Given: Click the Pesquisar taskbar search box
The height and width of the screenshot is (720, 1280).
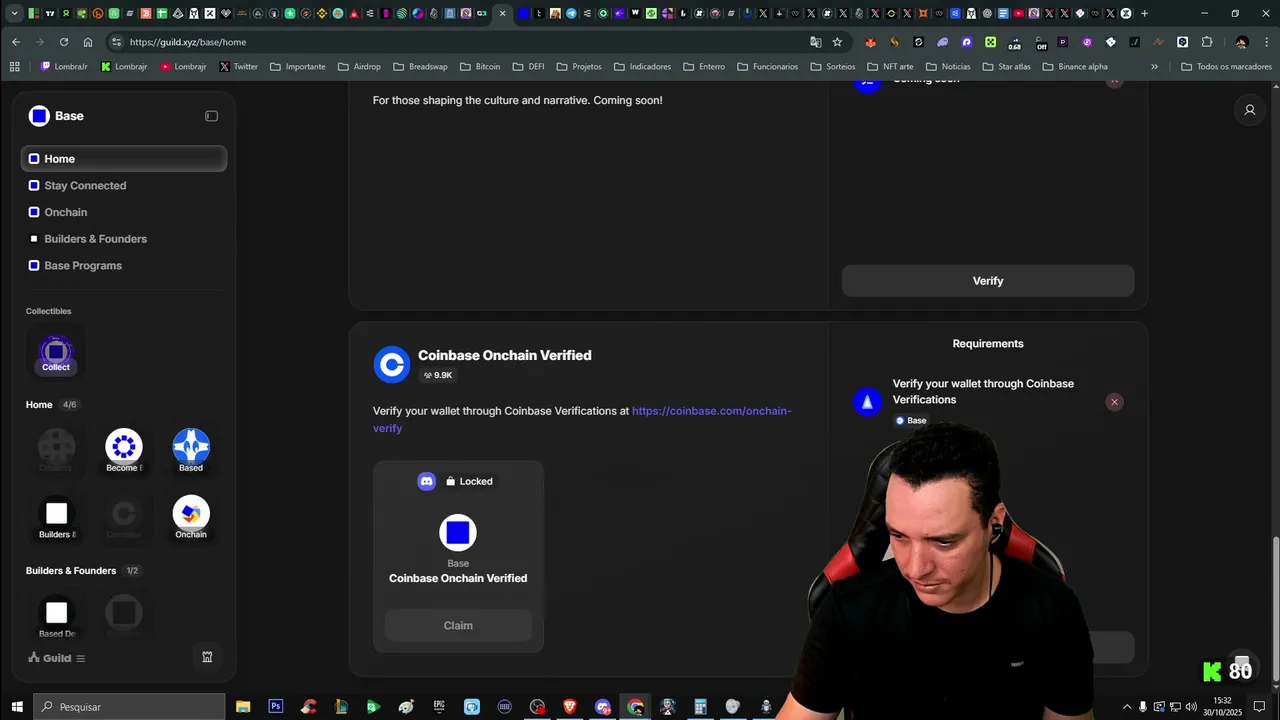Looking at the screenshot, I should pos(130,707).
